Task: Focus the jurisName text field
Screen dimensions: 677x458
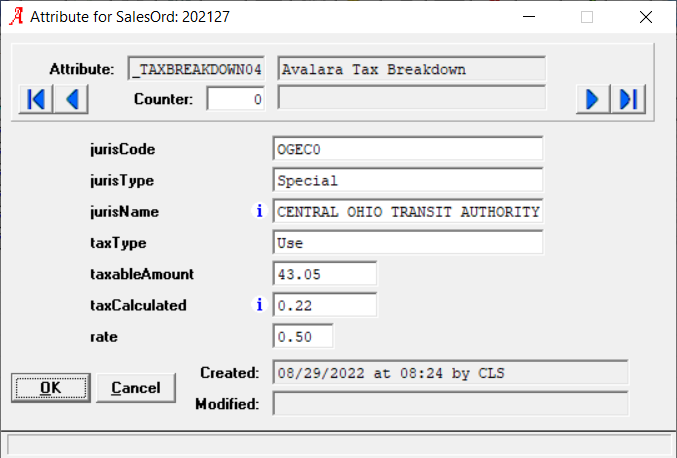Action: (x=408, y=212)
